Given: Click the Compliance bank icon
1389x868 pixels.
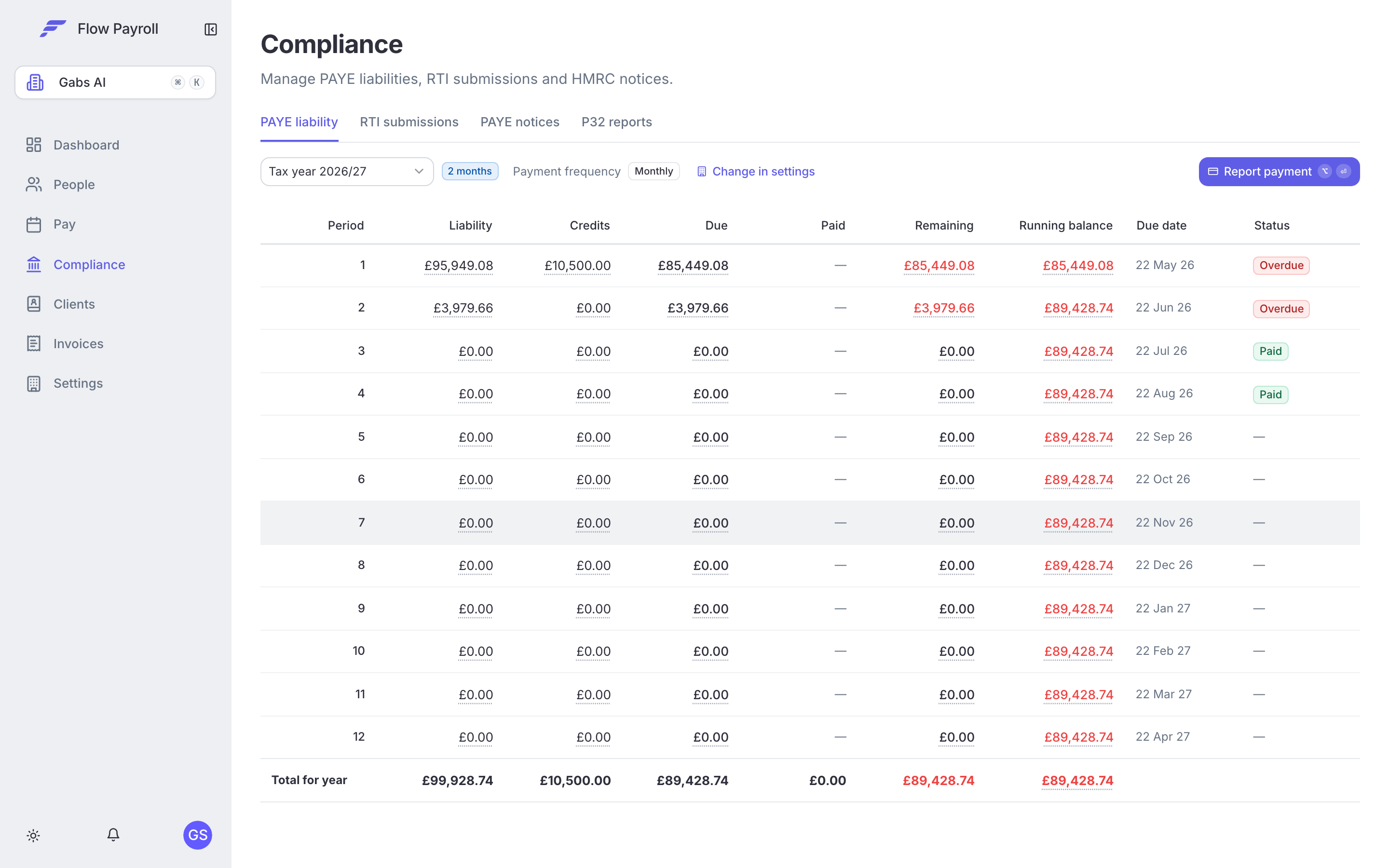Looking at the screenshot, I should (34, 264).
